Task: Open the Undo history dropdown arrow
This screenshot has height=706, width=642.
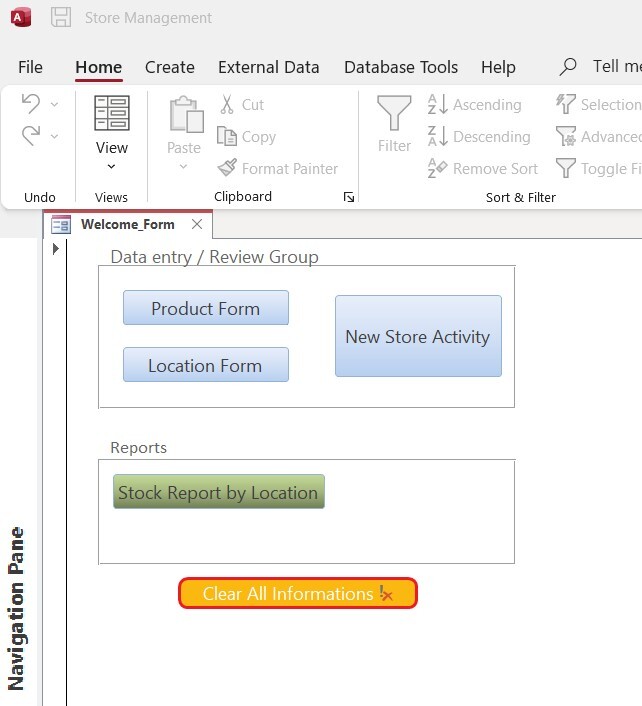Action: click(54, 104)
